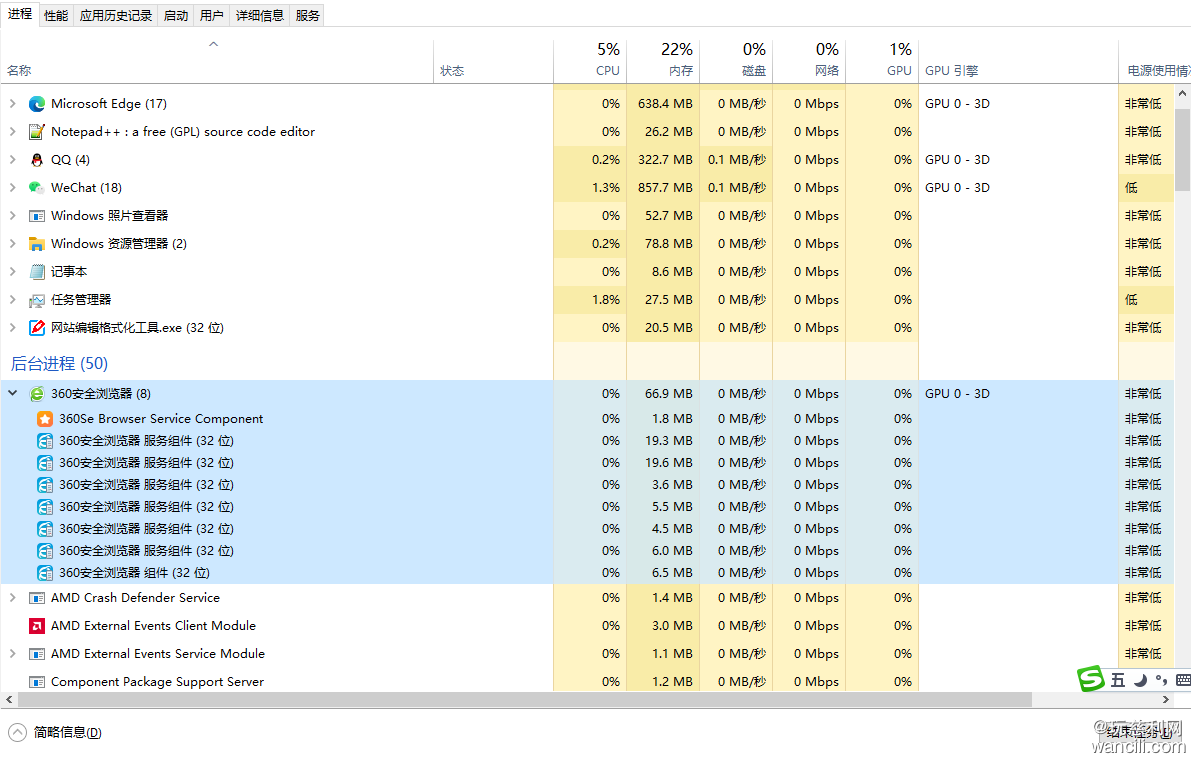Screen dimensions: 1191x757
Task: Click the Sogou input method S icon
Action: pos(1091,679)
